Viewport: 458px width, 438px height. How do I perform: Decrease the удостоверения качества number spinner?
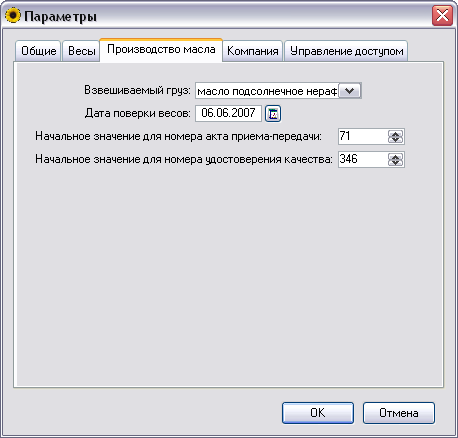(396, 163)
